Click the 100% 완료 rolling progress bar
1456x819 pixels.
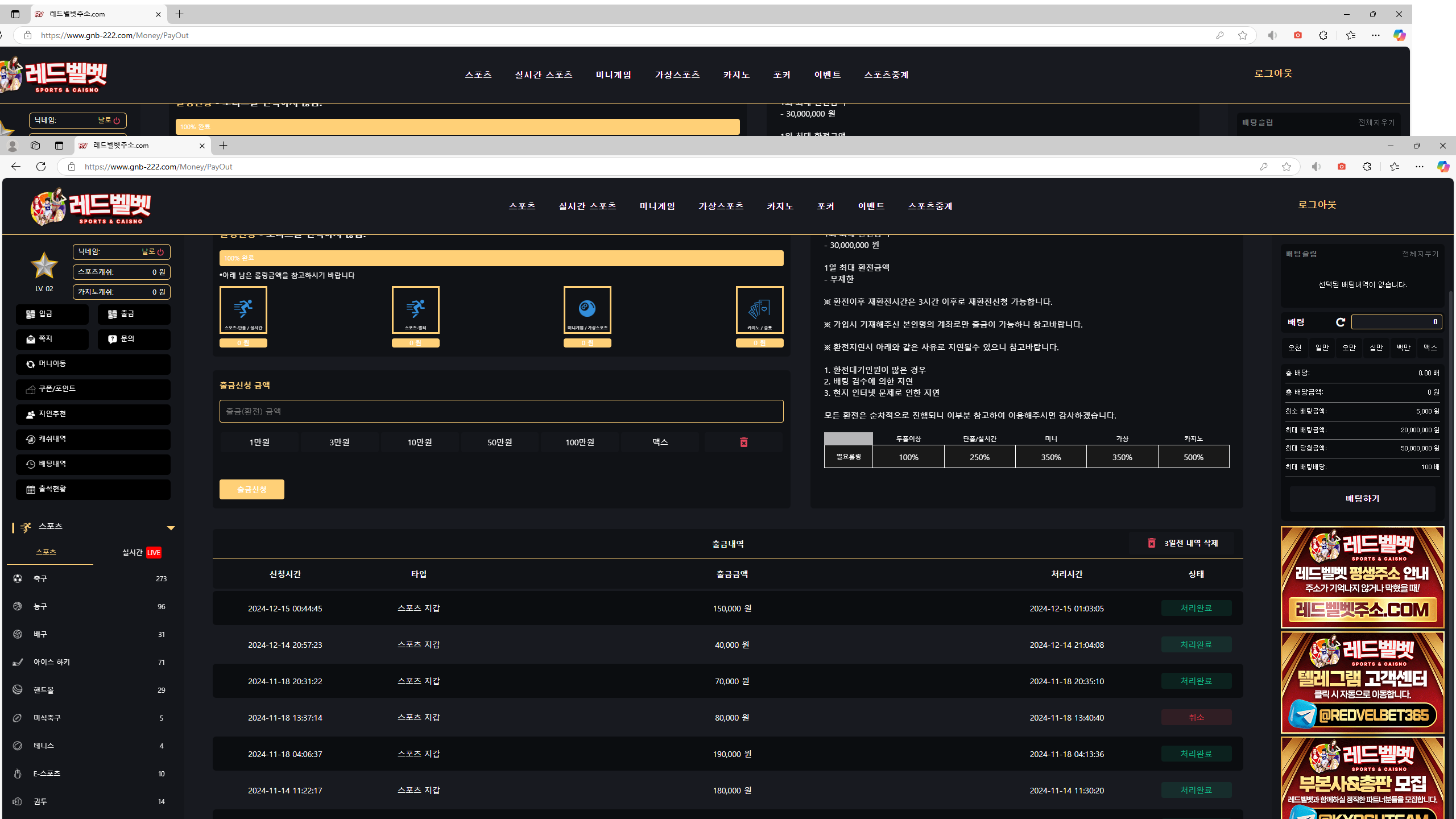[501, 258]
